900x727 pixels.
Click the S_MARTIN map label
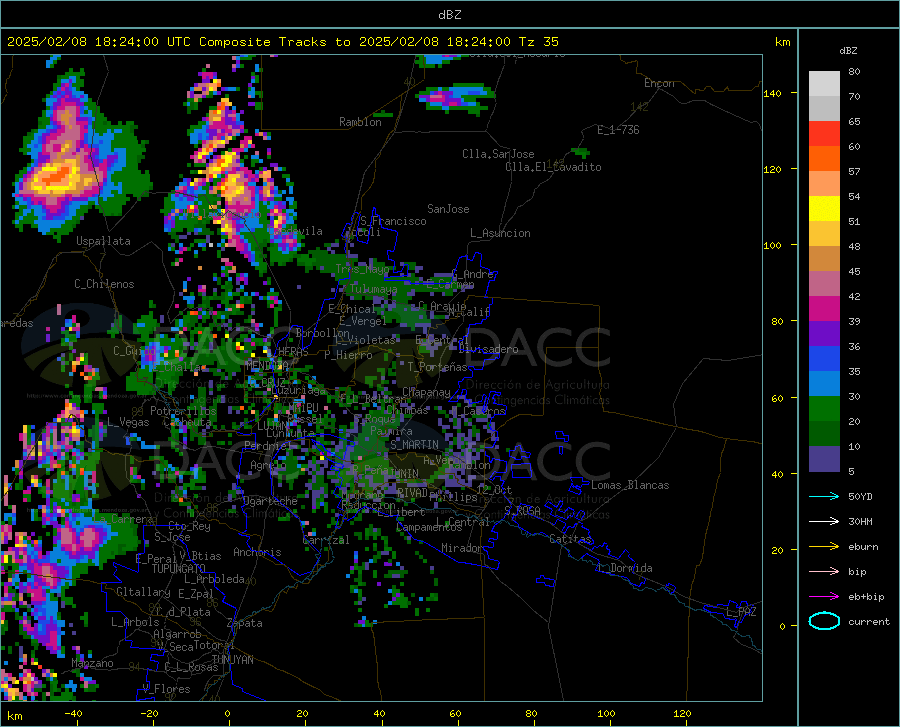click(x=414, y=445)
